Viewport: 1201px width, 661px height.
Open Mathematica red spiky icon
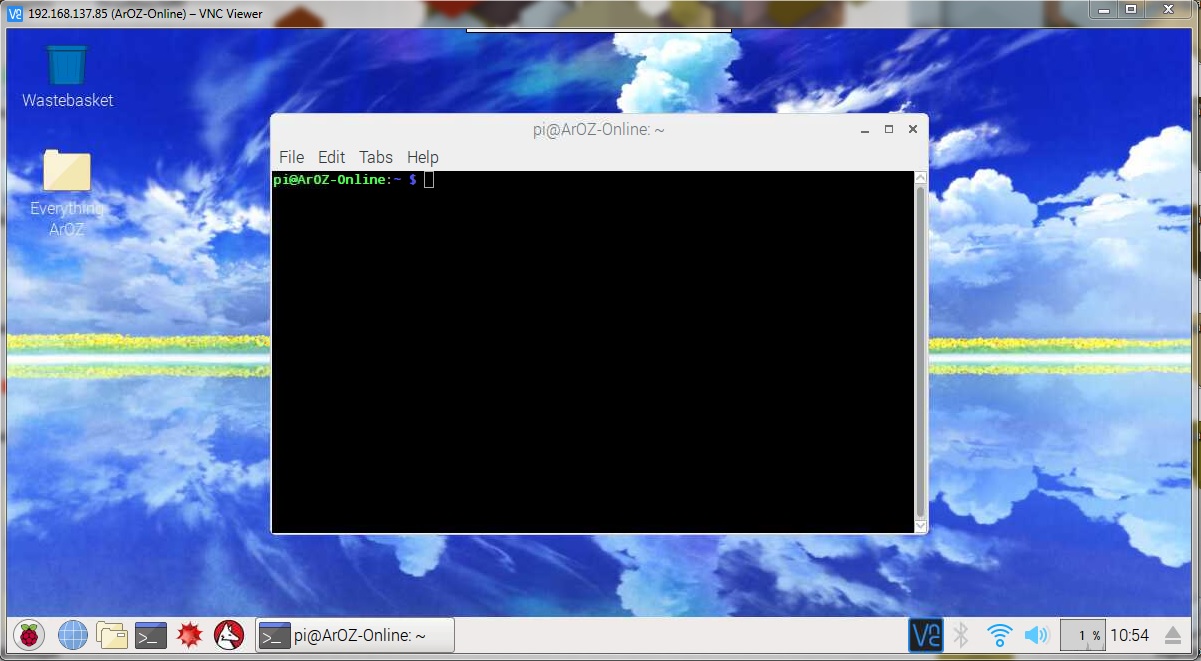click(190, 635)
